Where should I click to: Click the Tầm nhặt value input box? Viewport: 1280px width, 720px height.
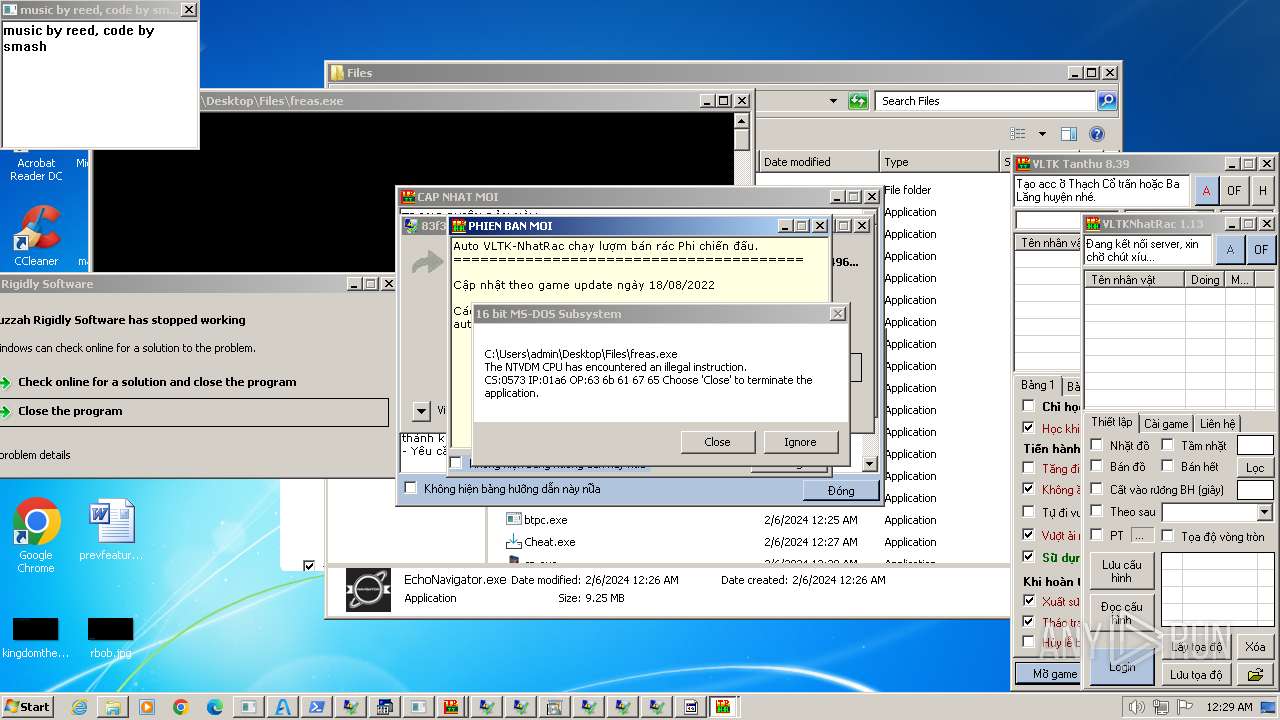(1255, 445)
